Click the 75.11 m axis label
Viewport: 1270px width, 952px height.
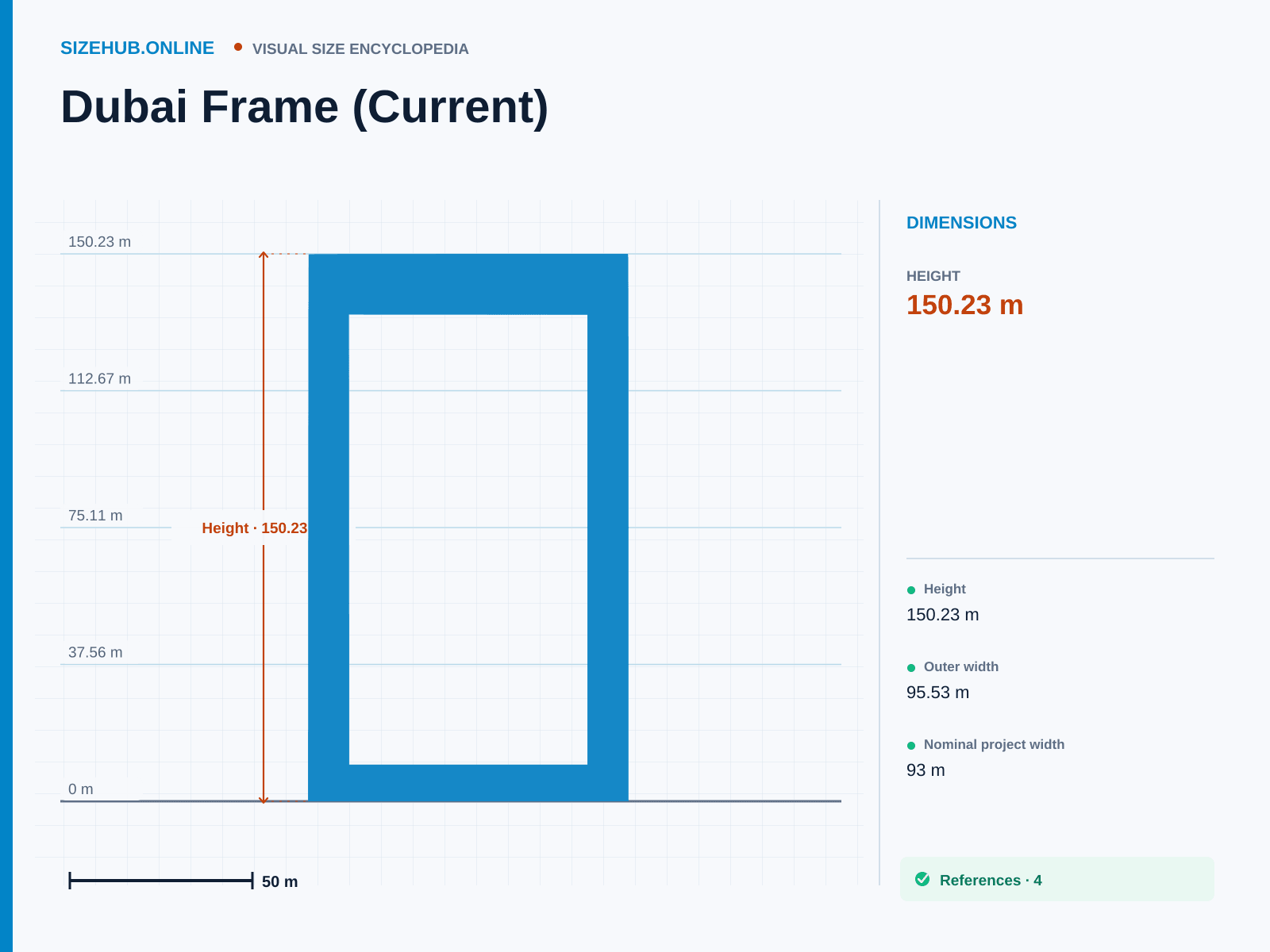coord(95,516)
